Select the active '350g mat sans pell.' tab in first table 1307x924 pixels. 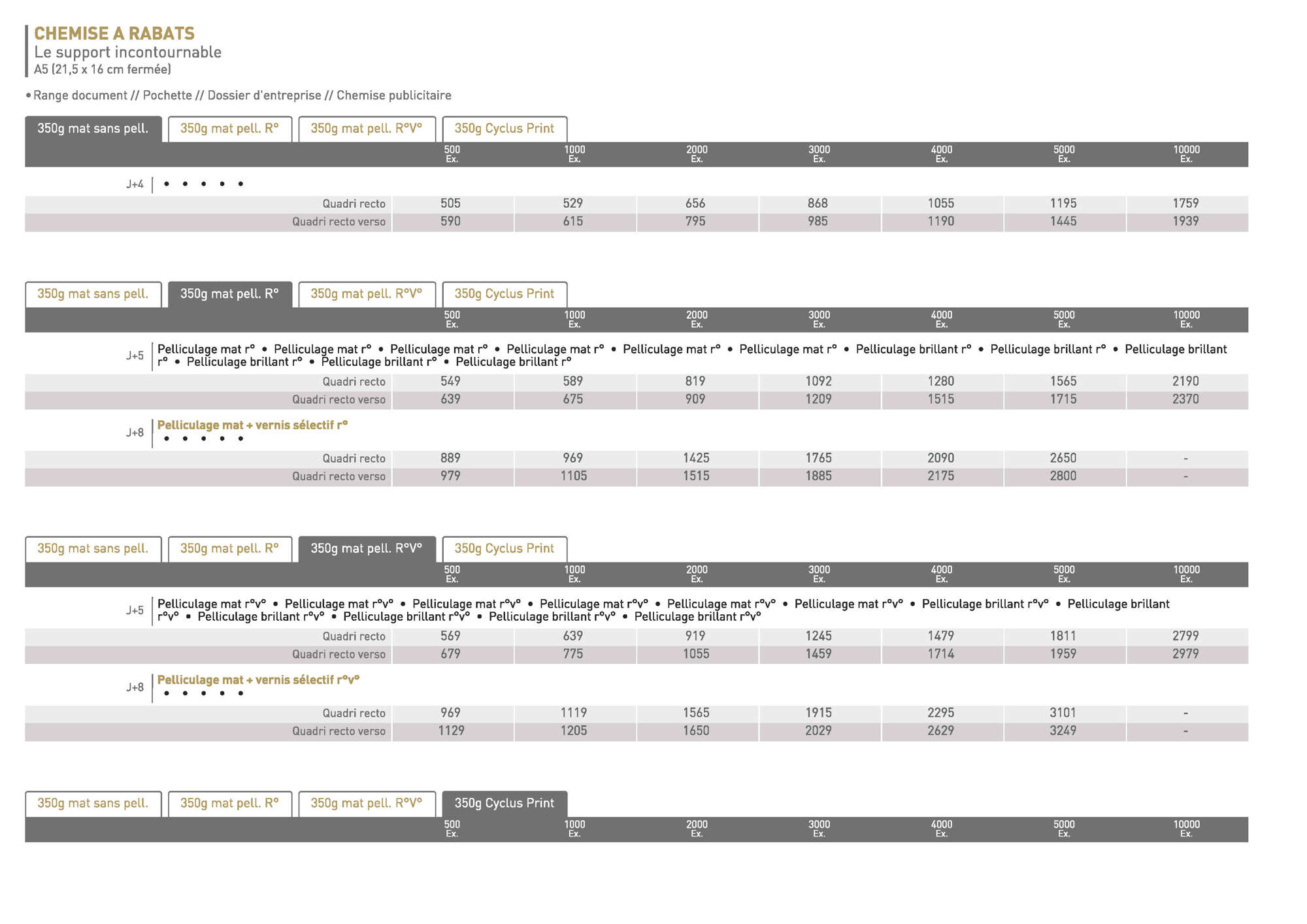[x=93, y=129]
